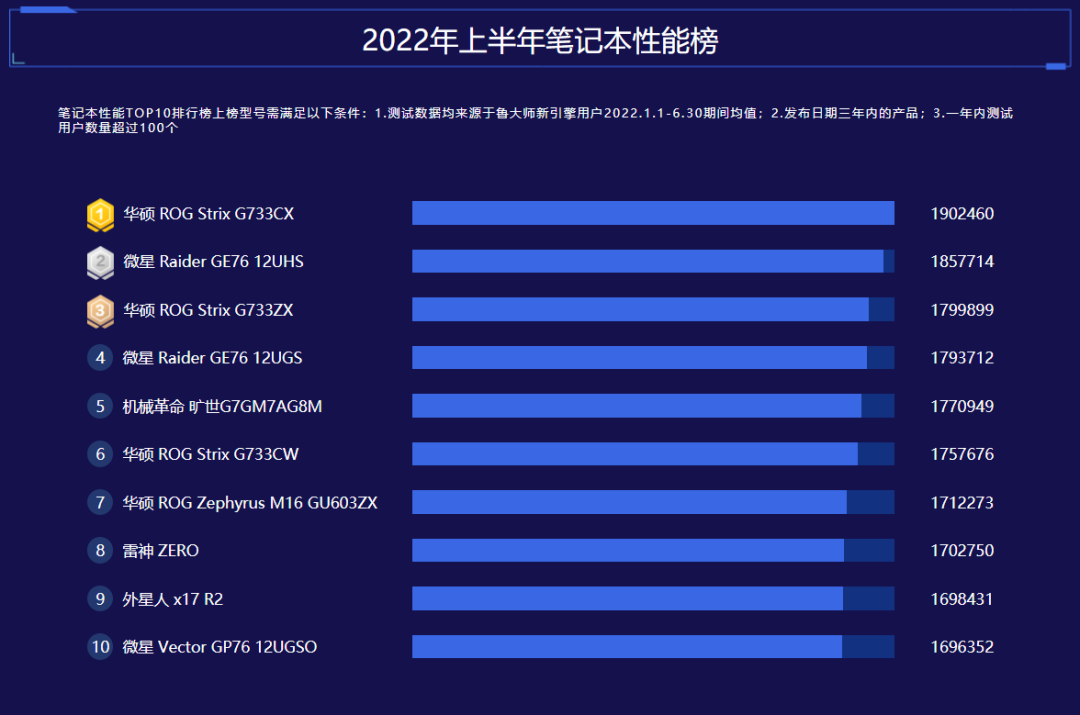Click the score value 1696352
The width and height of the screenshot is (1080, 715).
(x=962, y=647)
